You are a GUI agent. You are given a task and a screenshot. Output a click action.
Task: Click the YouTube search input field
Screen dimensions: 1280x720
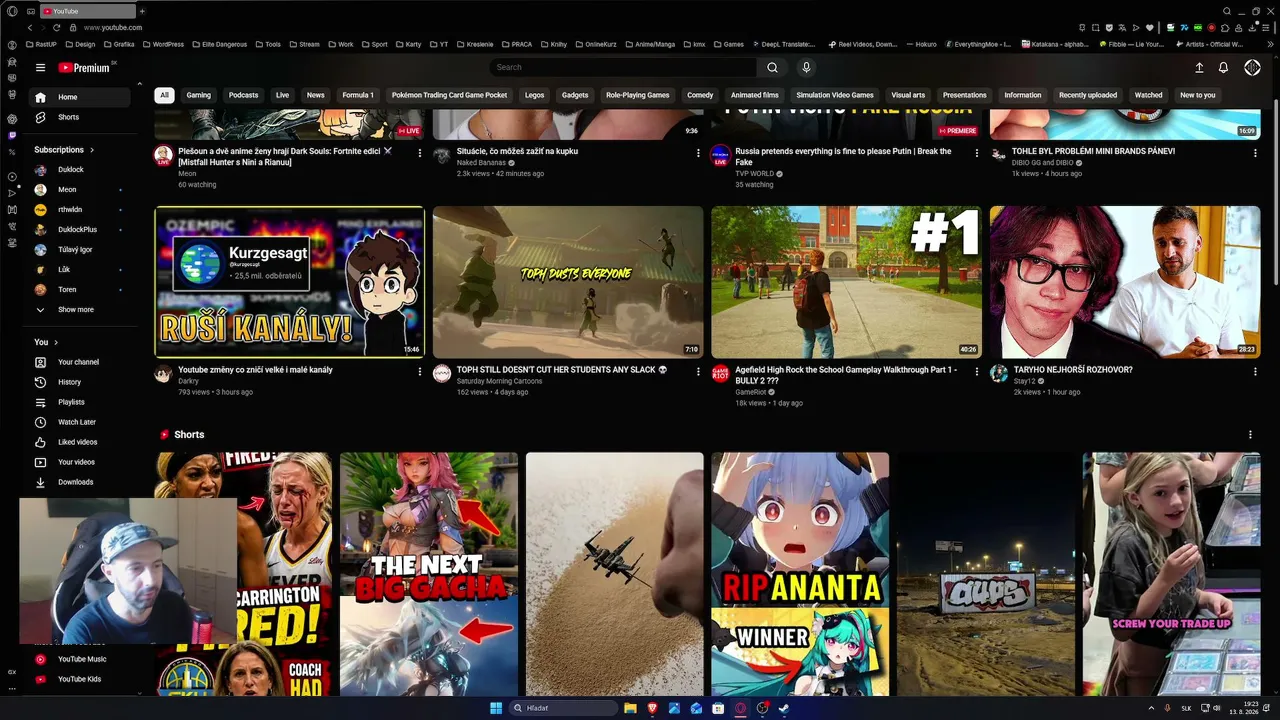point(624,68)
